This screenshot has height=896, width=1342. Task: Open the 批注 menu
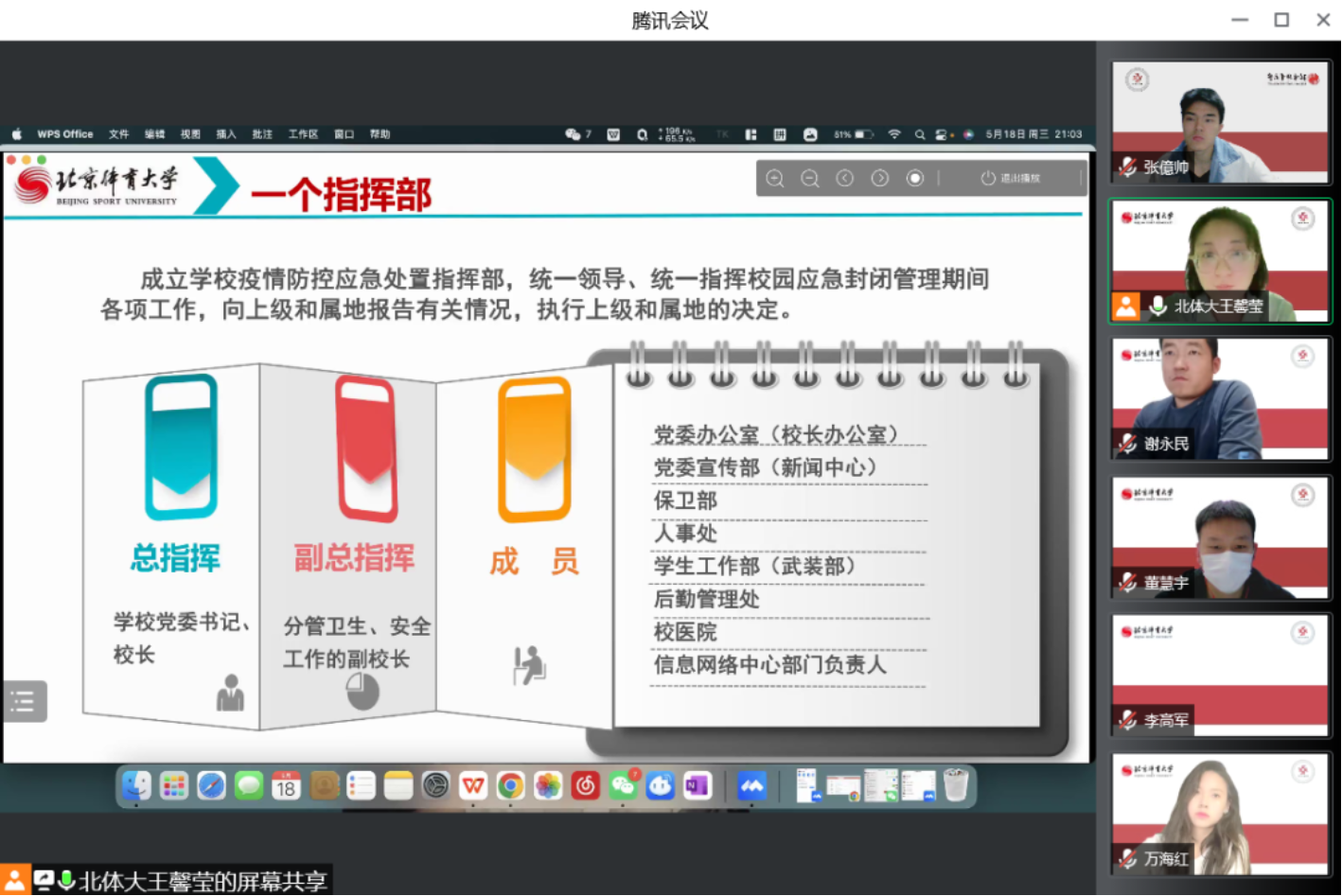pyautogui.click(x=262, y=134)
